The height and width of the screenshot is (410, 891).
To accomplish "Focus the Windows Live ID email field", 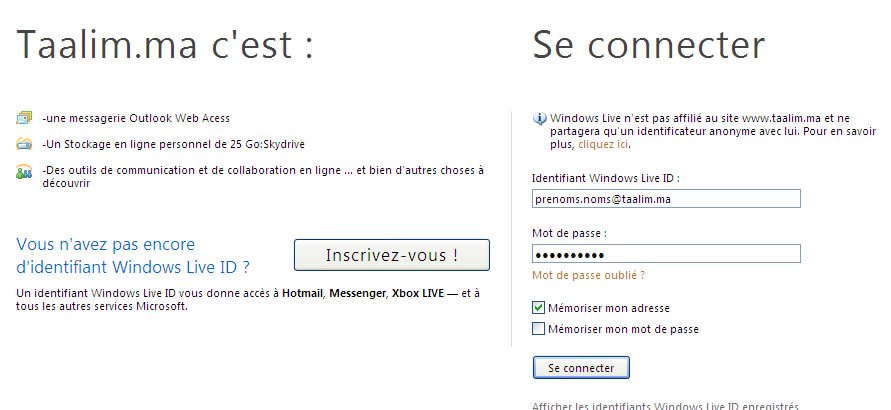I will coord(667,199).
